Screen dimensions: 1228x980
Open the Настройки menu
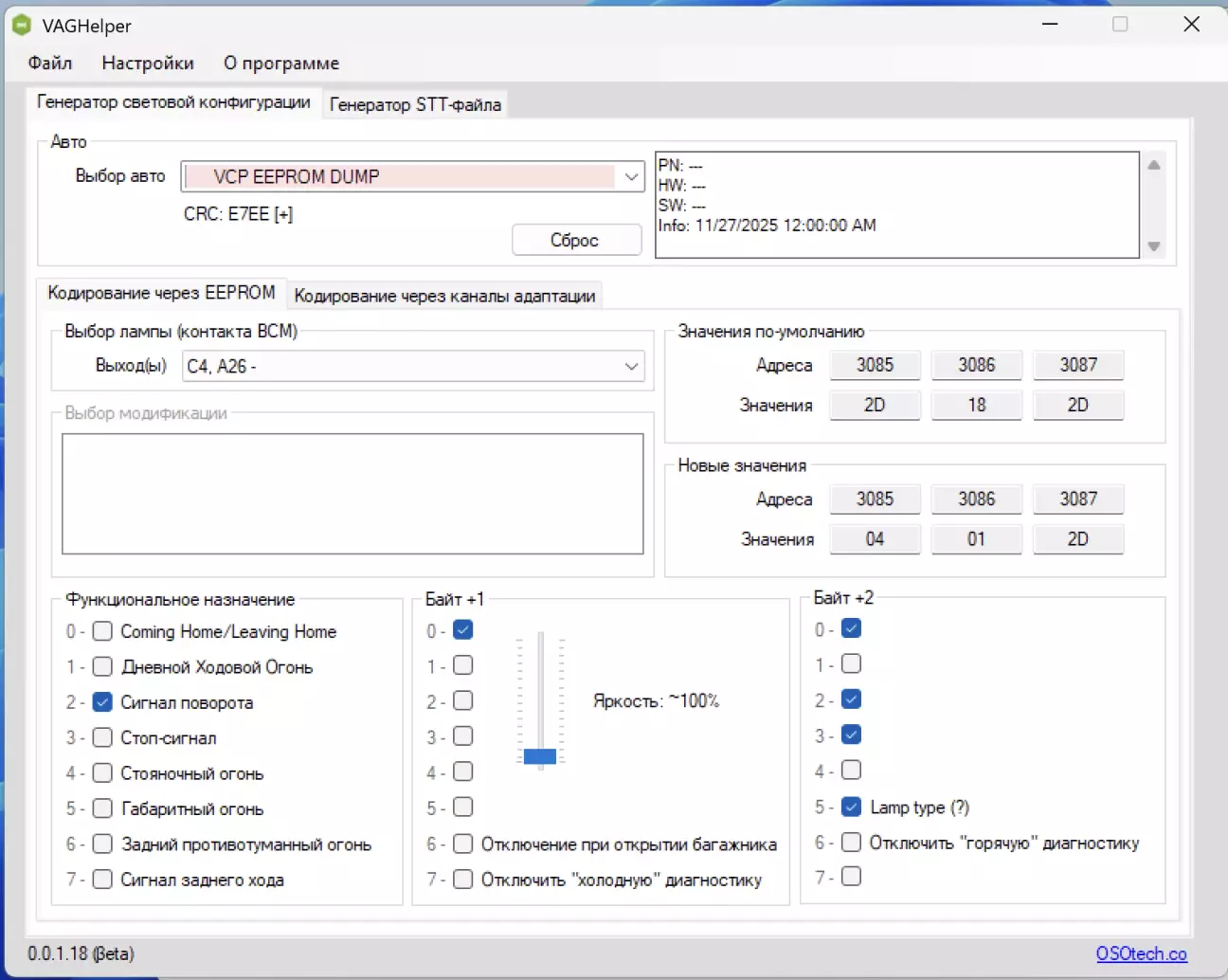click(148, 64)
